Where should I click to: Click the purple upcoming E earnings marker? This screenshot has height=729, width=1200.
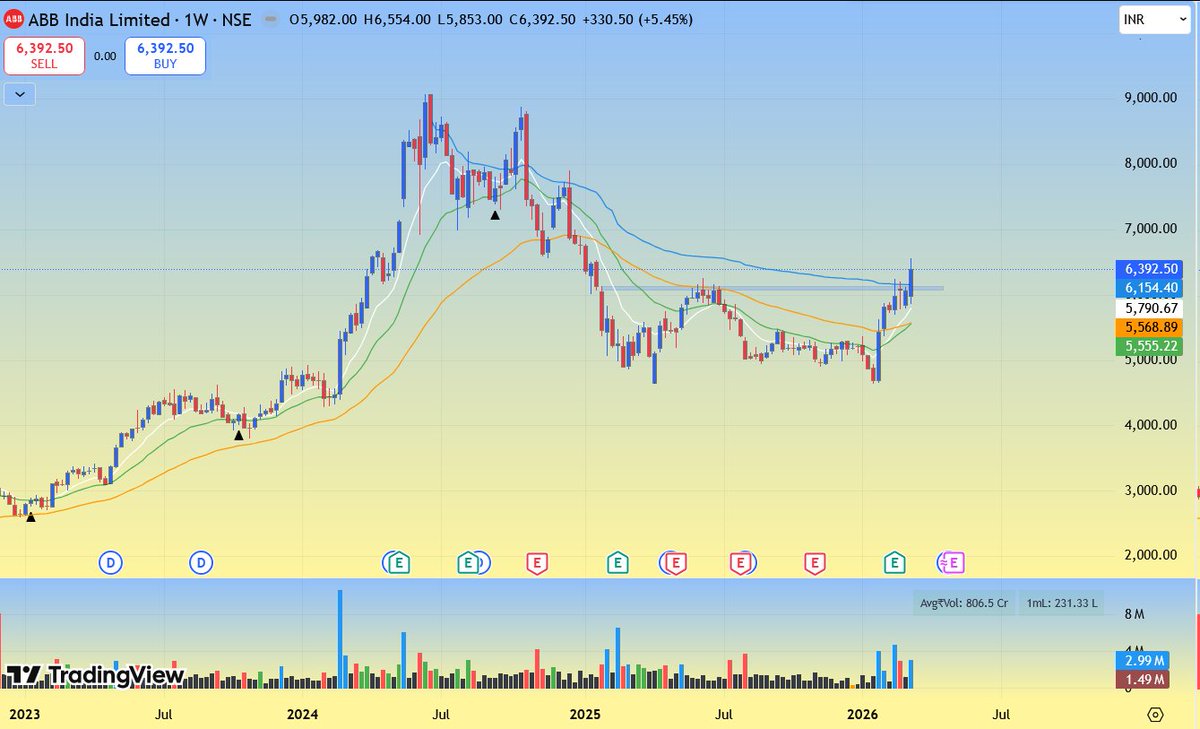[953, 564]
